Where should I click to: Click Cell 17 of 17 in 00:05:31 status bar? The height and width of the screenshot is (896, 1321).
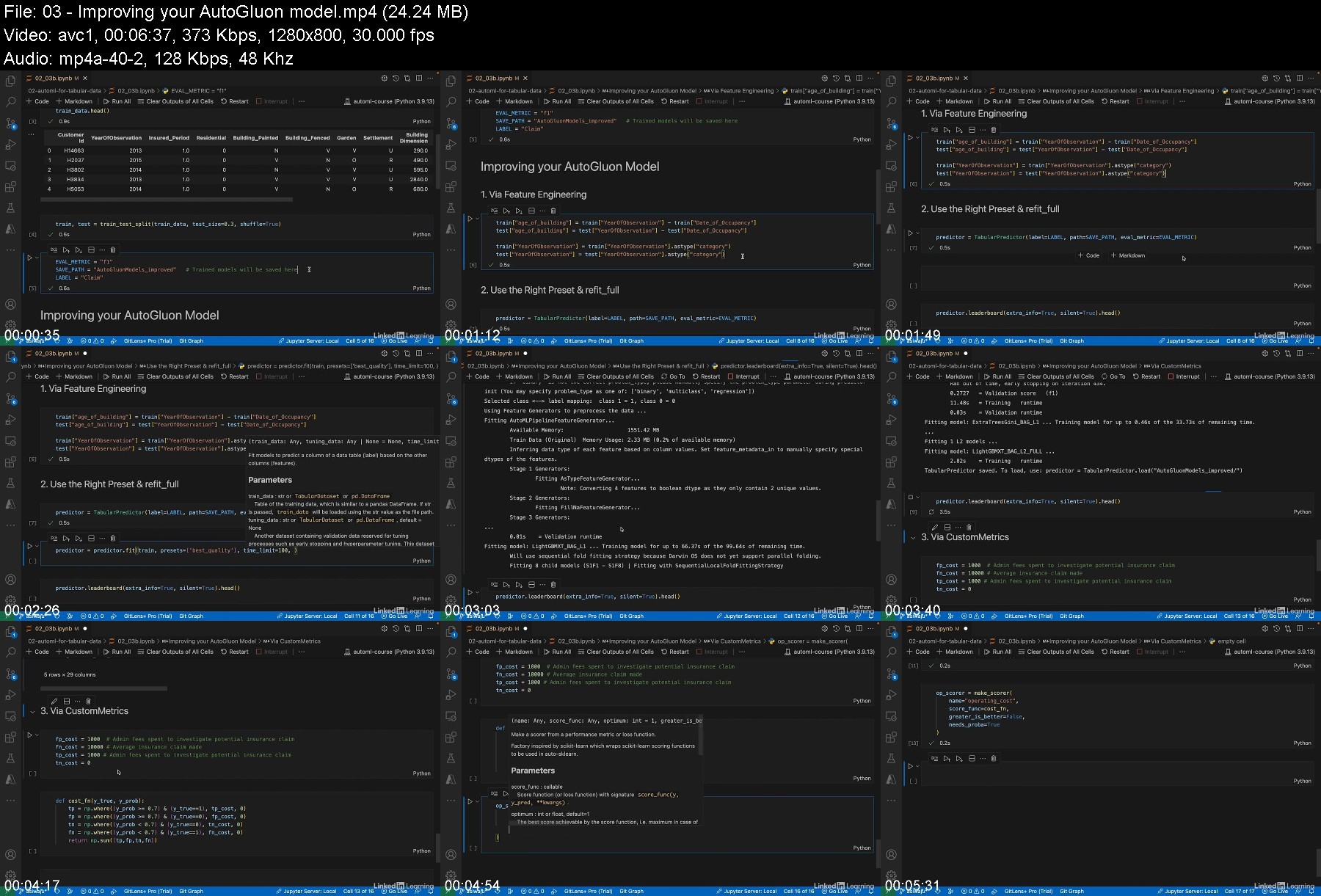click(x=1240, y=892)
